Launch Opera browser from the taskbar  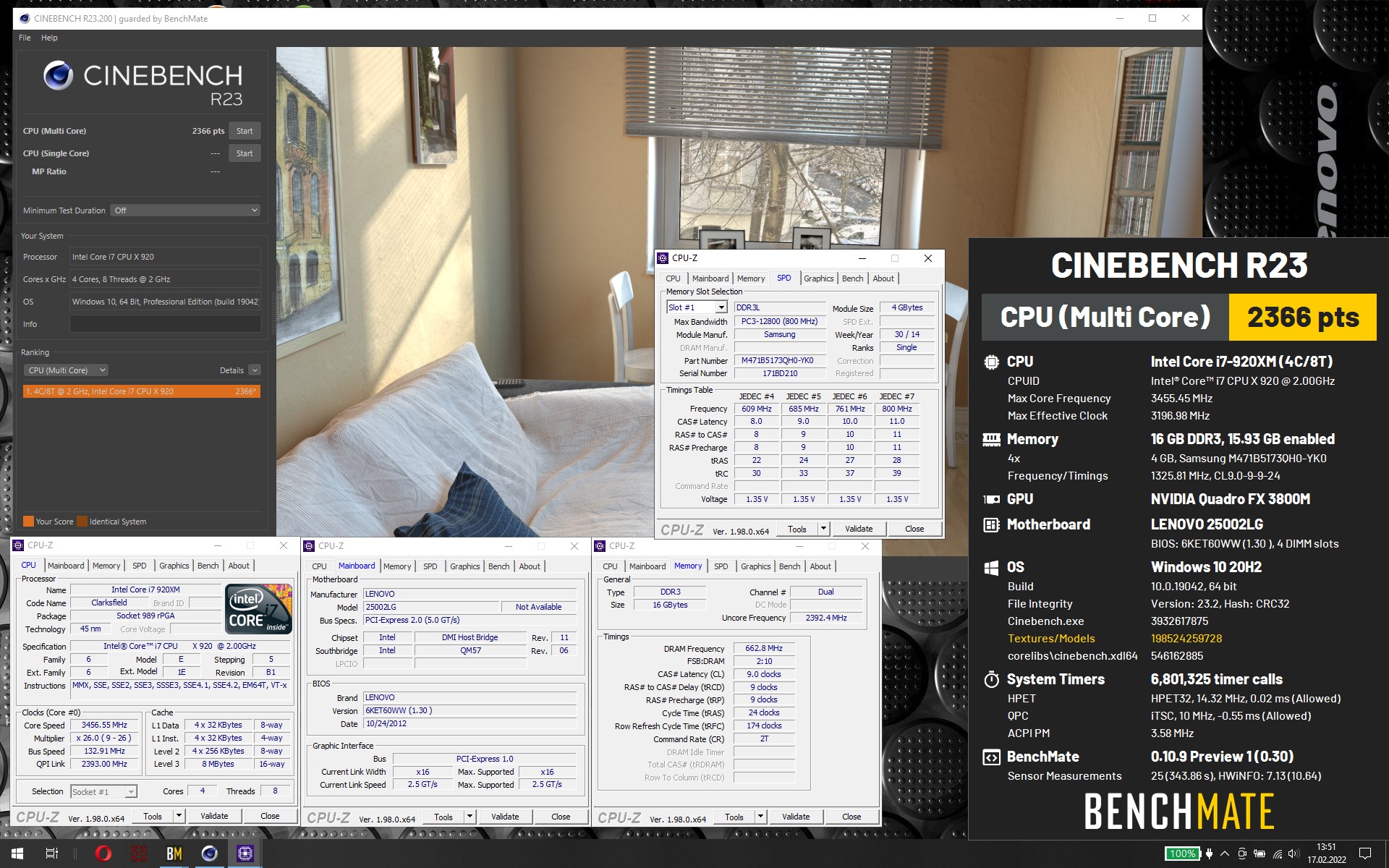tap(103, 854)
